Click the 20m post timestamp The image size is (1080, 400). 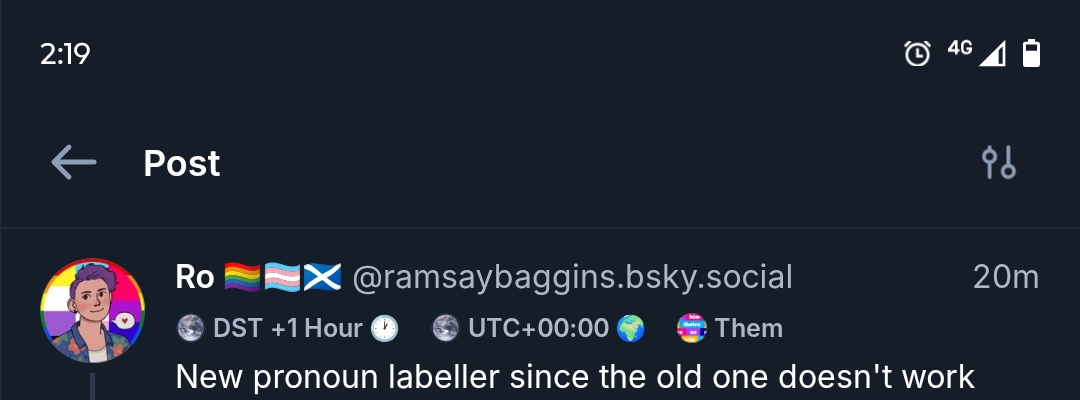[1005, 277]
